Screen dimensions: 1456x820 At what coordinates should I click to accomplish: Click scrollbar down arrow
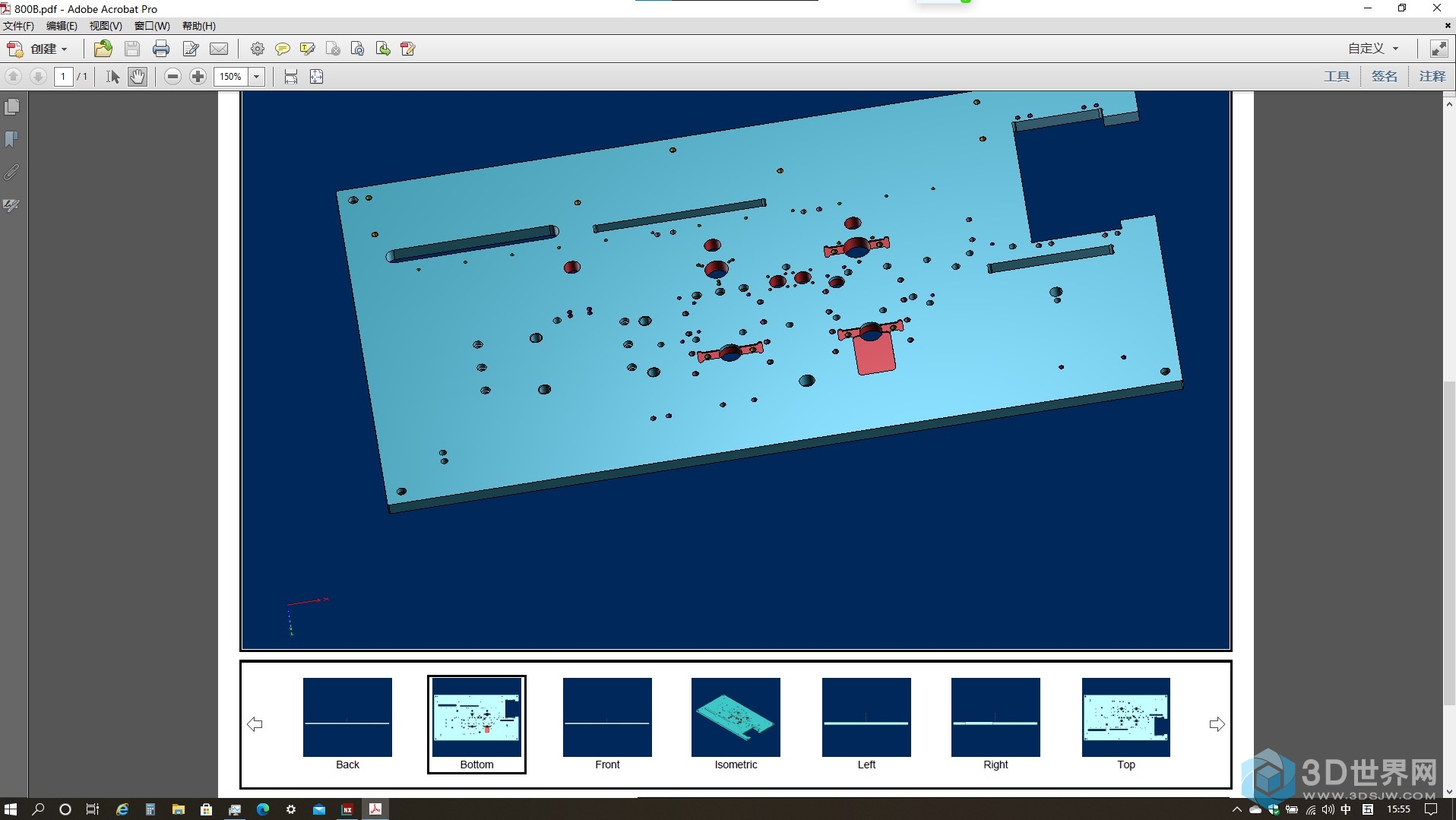(1449, 791)
